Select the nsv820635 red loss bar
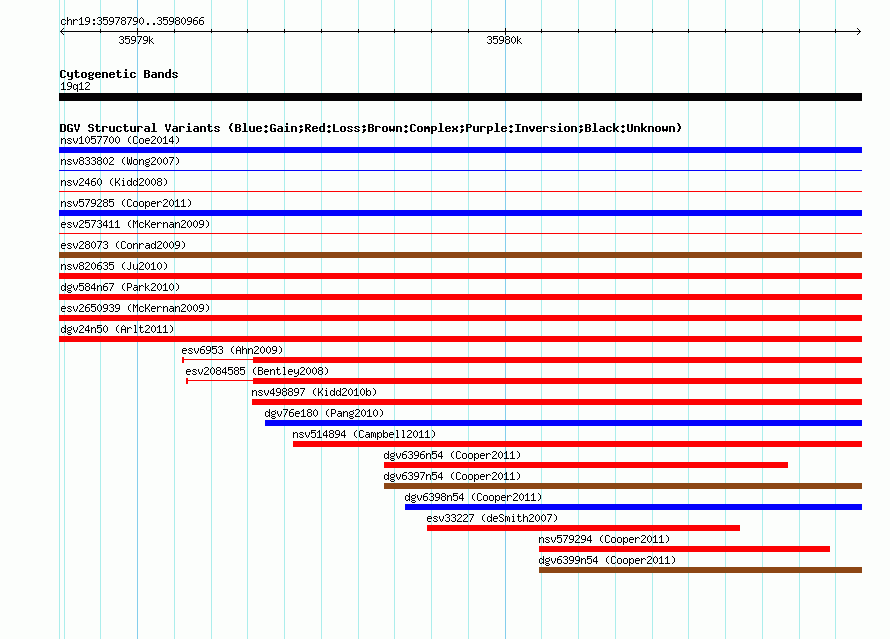890x639 pixels. coord(460,276)
